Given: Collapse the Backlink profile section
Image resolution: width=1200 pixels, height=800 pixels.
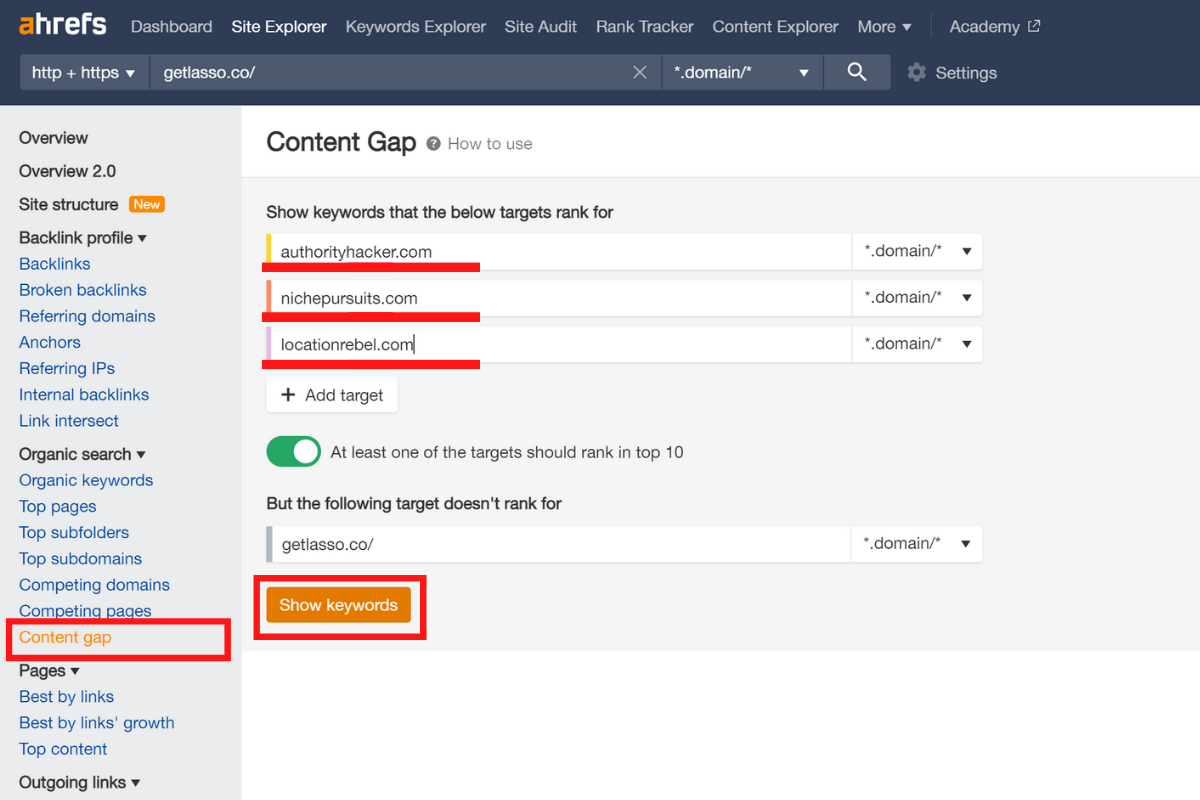Looking at the screenshot, I should pyautogui.click(x=83, y=238).
